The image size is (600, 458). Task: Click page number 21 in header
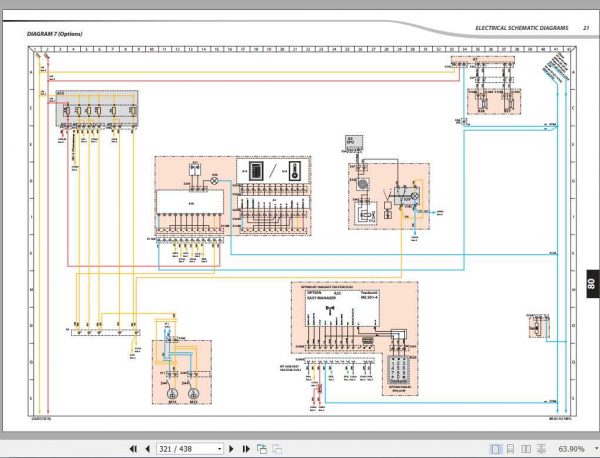[x=584, y=28]
